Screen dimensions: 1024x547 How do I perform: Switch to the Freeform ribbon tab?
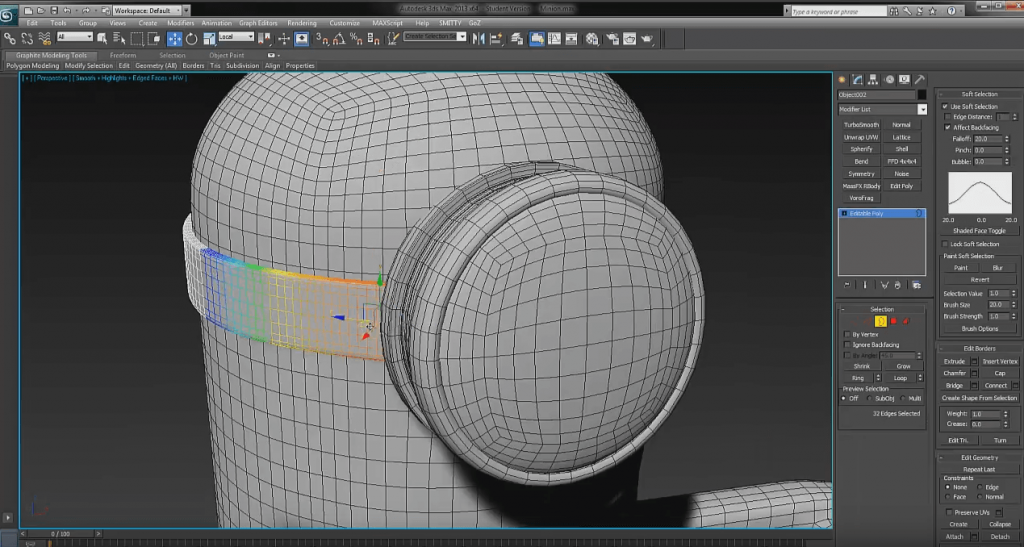tap(123, 55)
